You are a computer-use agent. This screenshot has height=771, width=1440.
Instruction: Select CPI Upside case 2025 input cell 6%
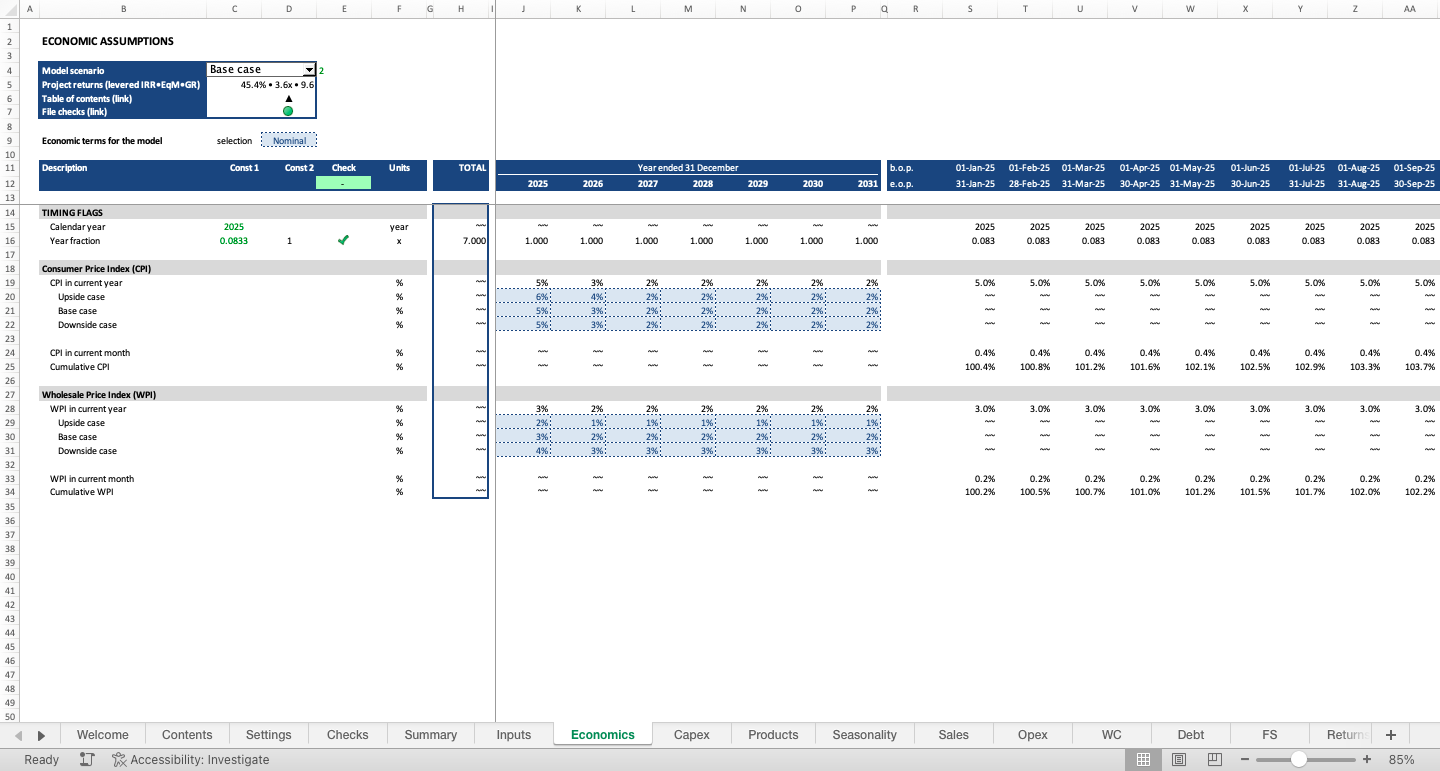(x=523, y=297)
